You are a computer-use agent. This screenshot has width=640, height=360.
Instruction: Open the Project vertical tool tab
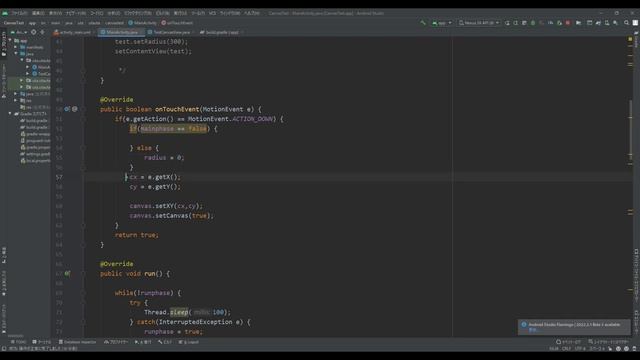click(4, 44)
